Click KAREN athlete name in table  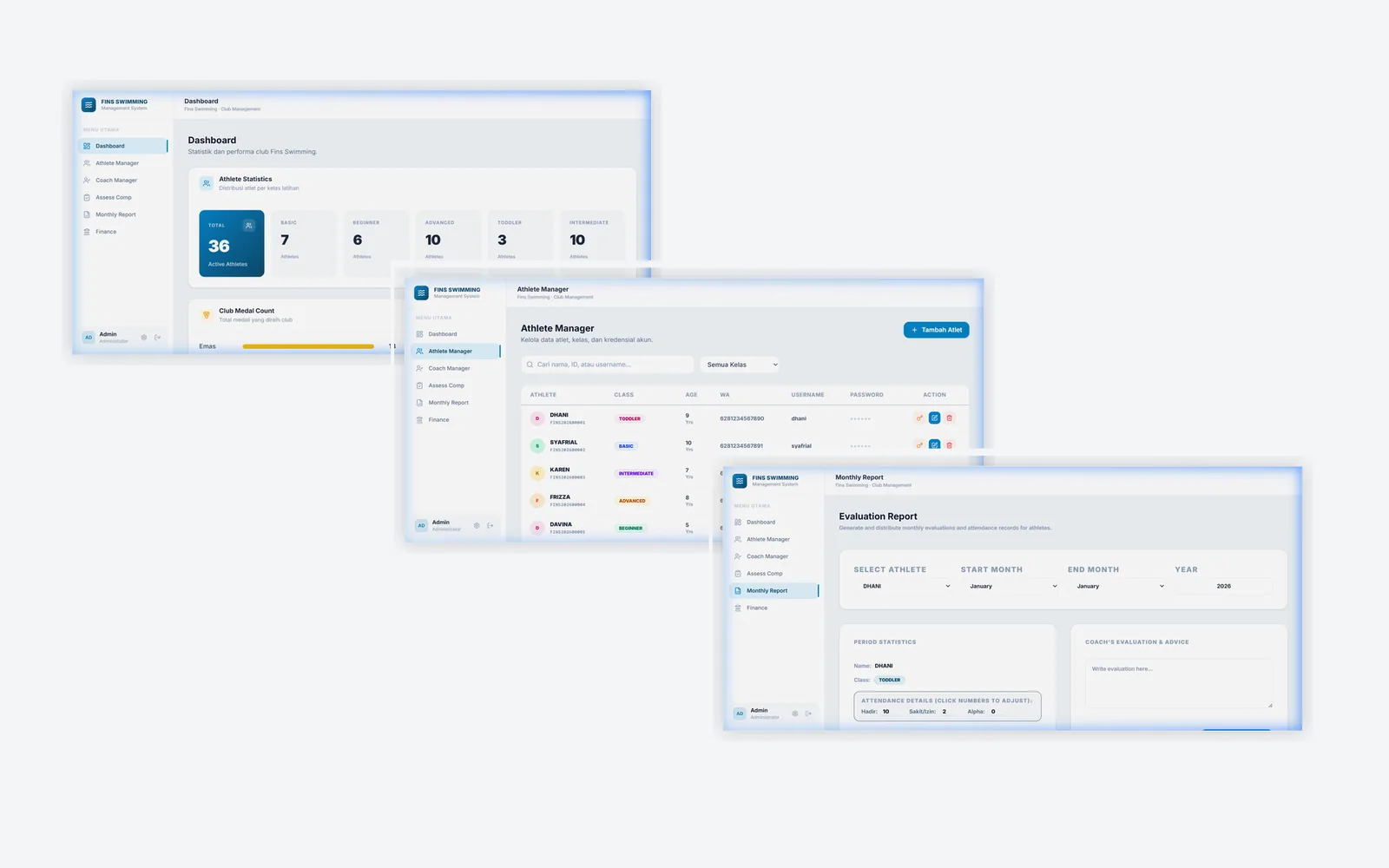(560, 470)
